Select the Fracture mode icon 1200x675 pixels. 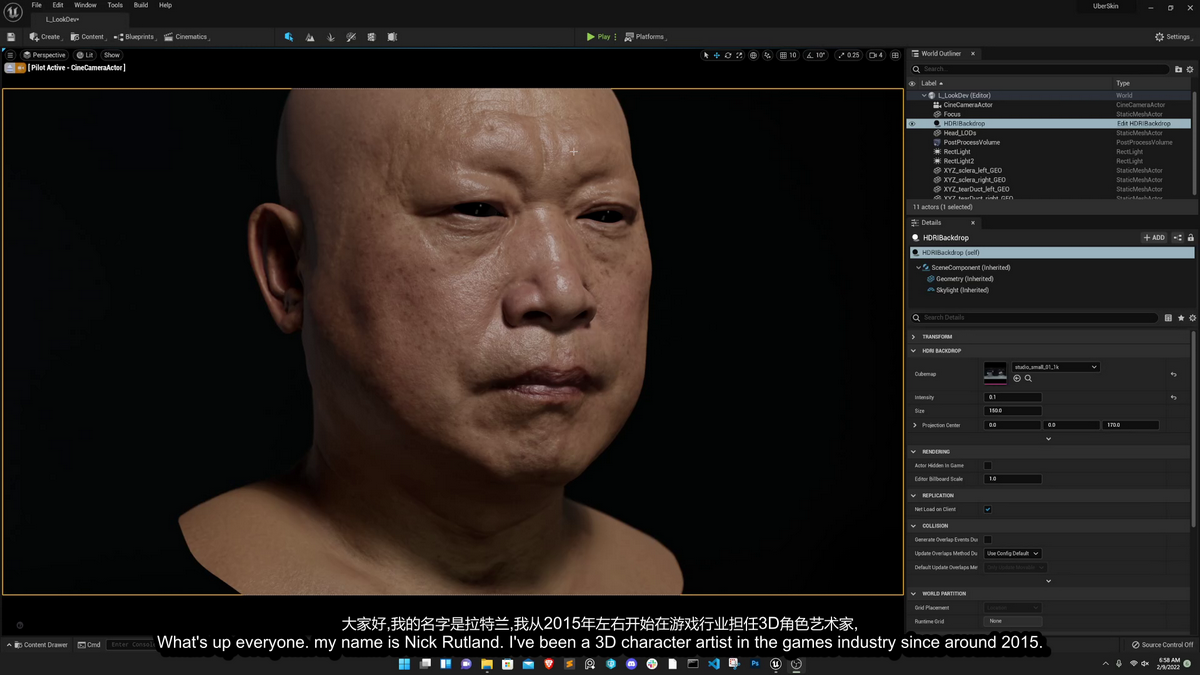371,37
